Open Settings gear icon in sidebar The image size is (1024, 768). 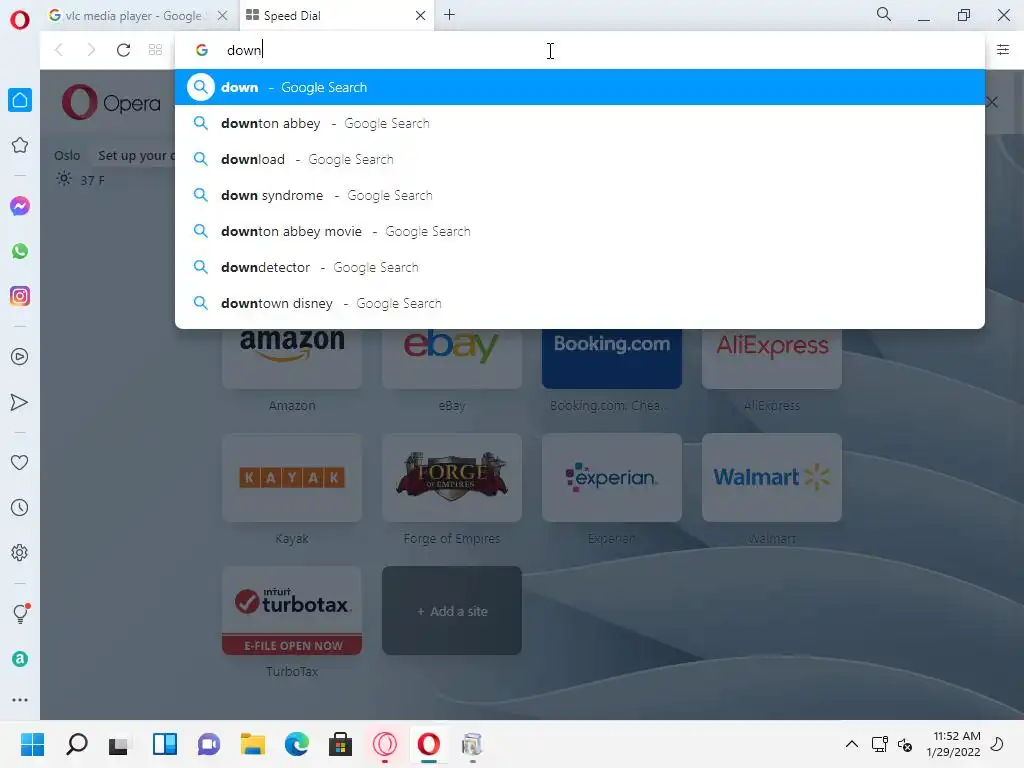(x=20, y=552)
